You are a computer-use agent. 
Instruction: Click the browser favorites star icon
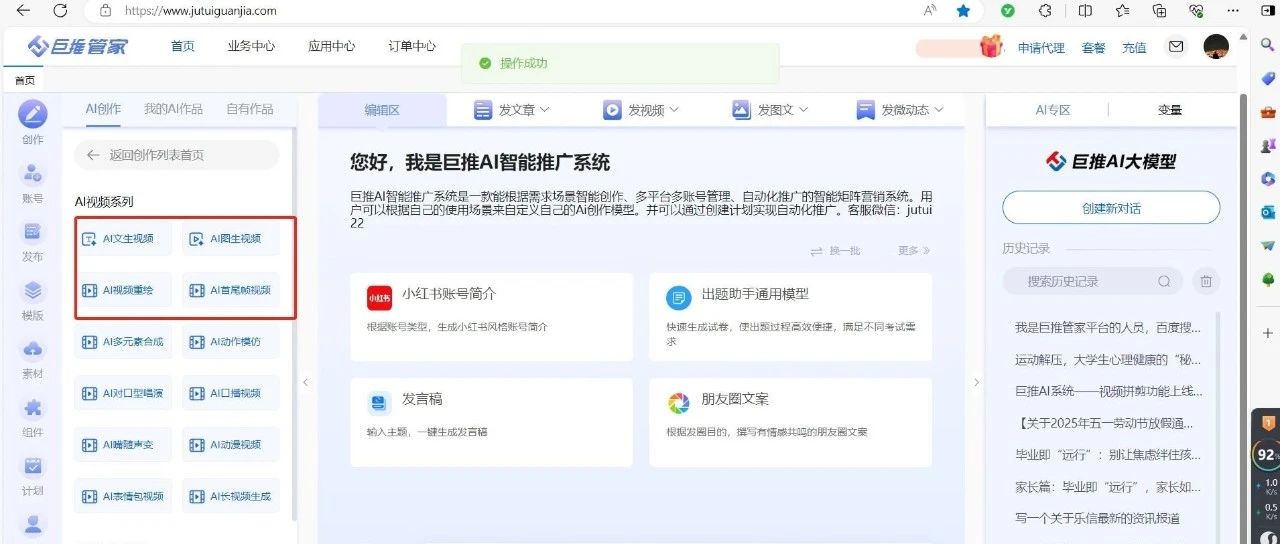(x=963, y=11)
